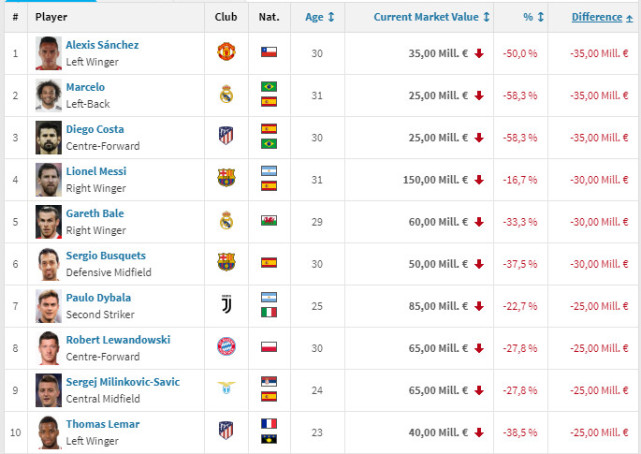
Task: Click Wales flag in Gareth Bale row
Action: (x=269, y=220)
